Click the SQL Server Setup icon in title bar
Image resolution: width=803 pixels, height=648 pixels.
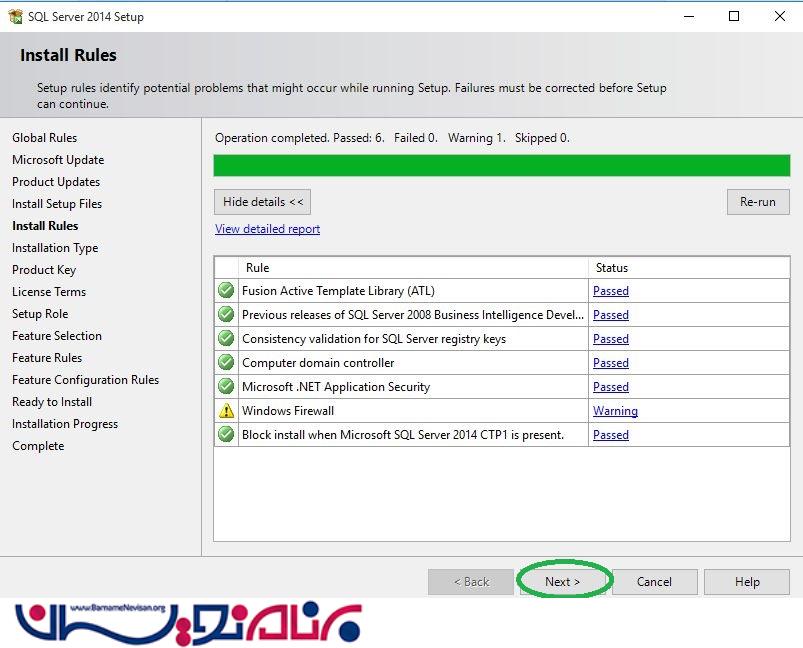point(16,16)
